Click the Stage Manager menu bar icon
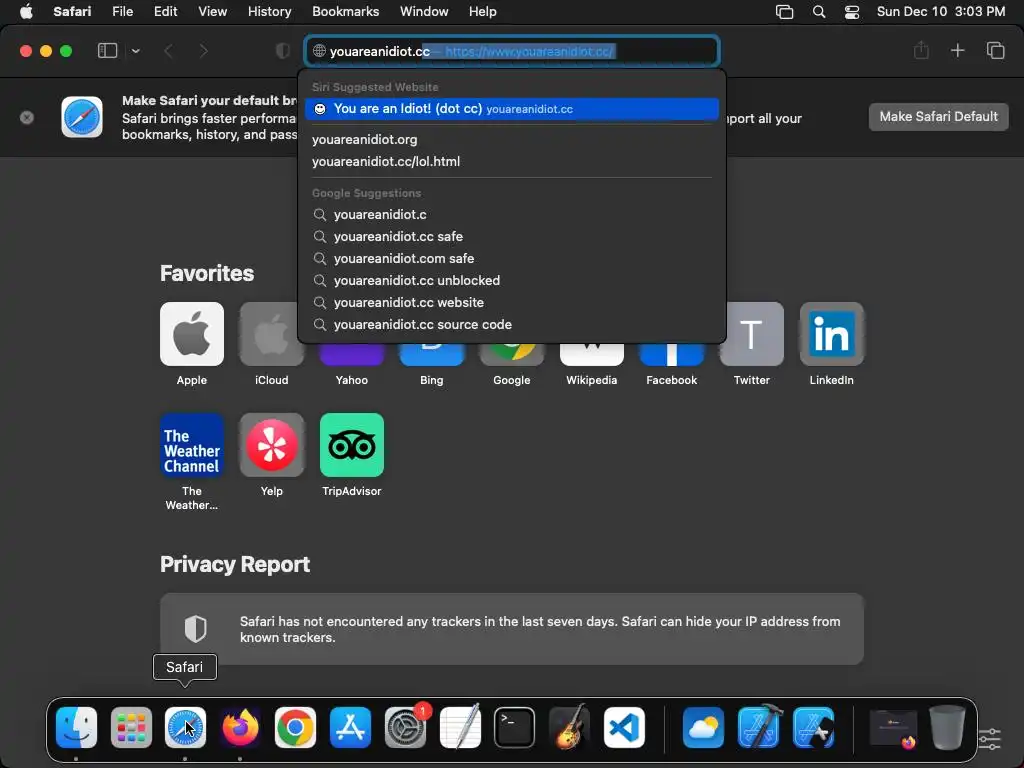Screen dimensions: 1024x768 pyautogui.click(x=784, y=12)
